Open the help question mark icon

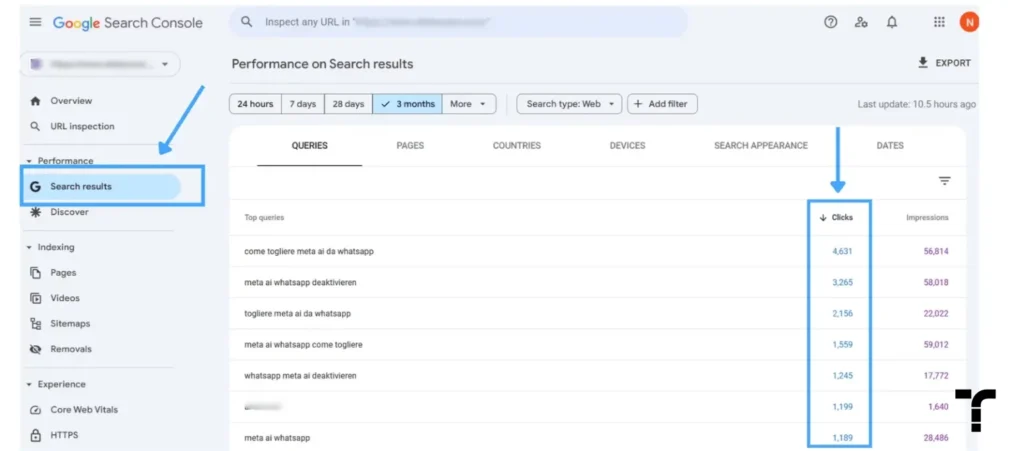830,22
